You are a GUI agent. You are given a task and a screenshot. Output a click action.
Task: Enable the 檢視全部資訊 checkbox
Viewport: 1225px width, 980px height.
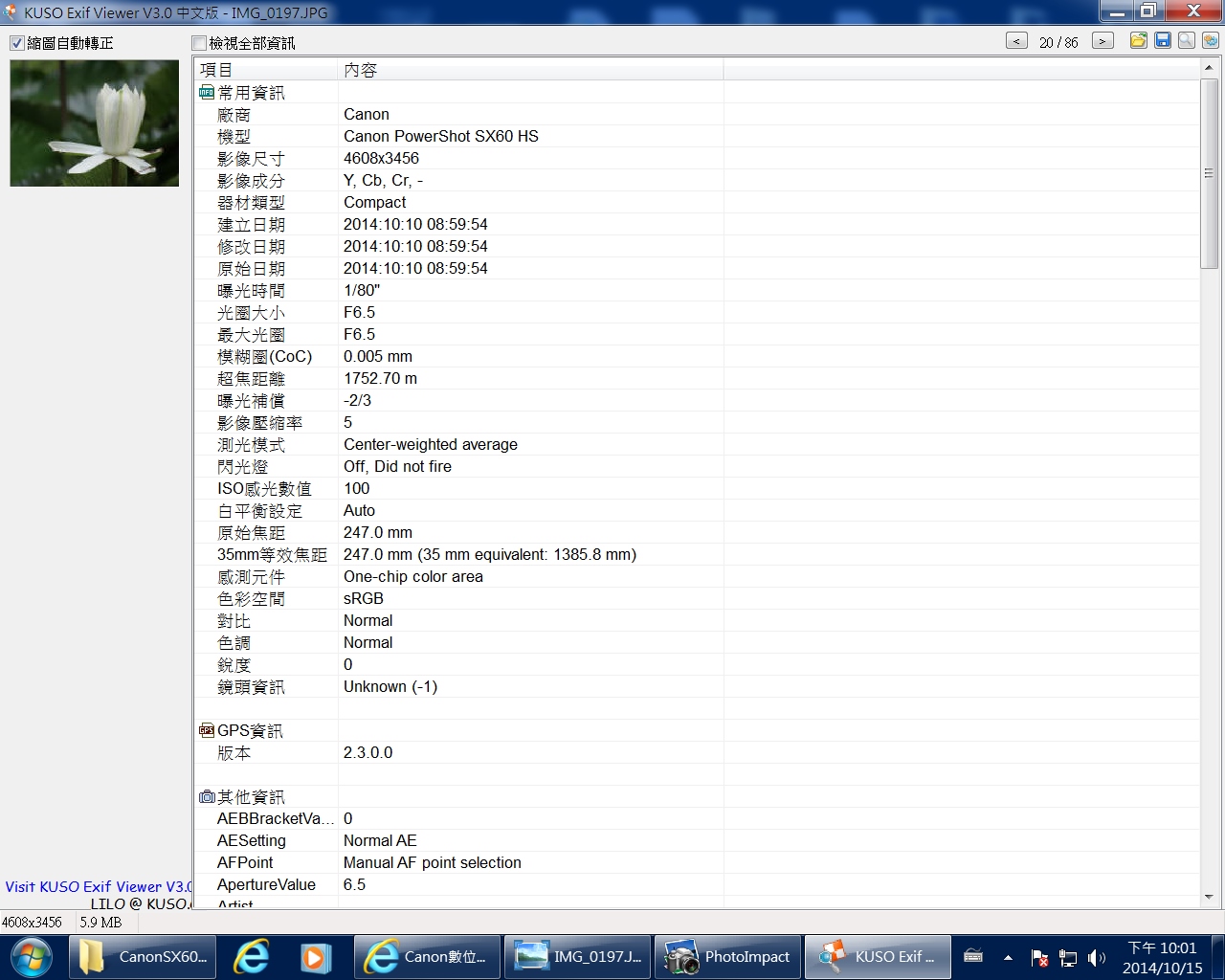coord(199,43)
